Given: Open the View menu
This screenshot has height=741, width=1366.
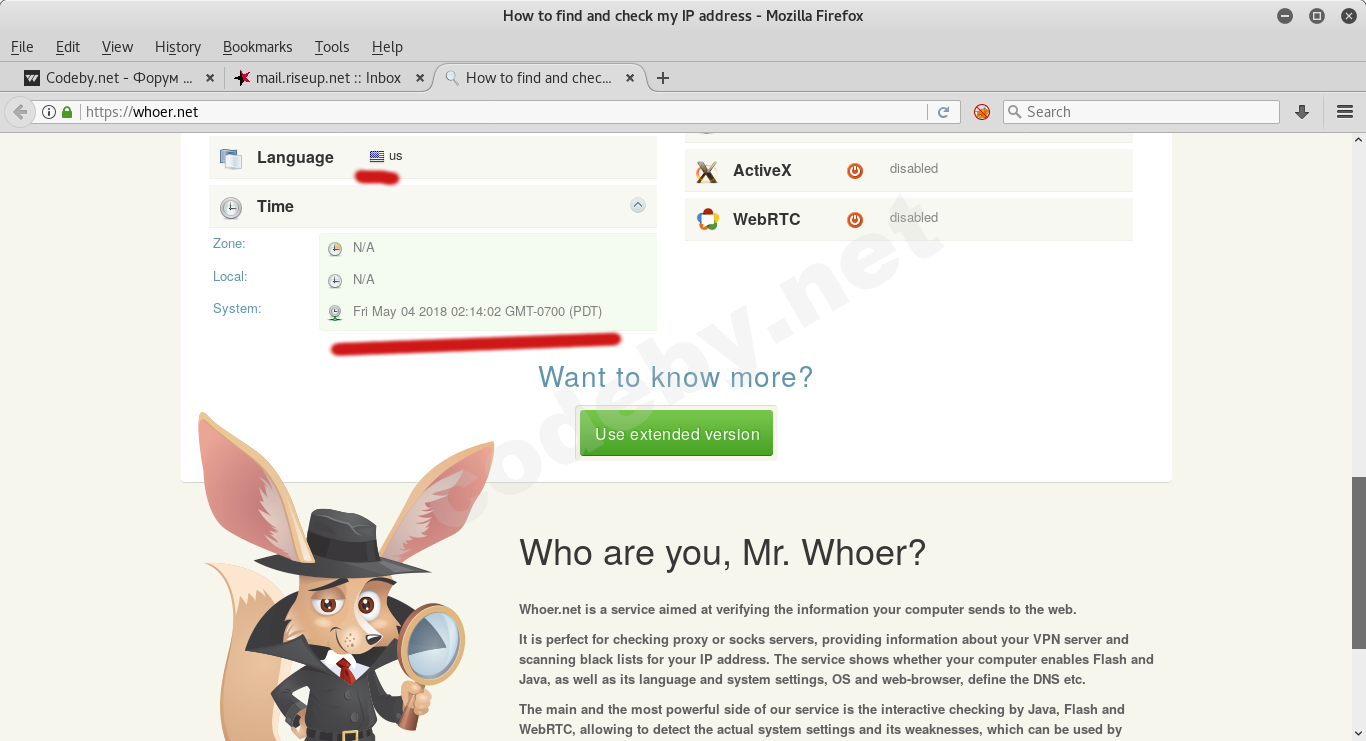Looking at the screenshot, I should click(x=117, y=47).
